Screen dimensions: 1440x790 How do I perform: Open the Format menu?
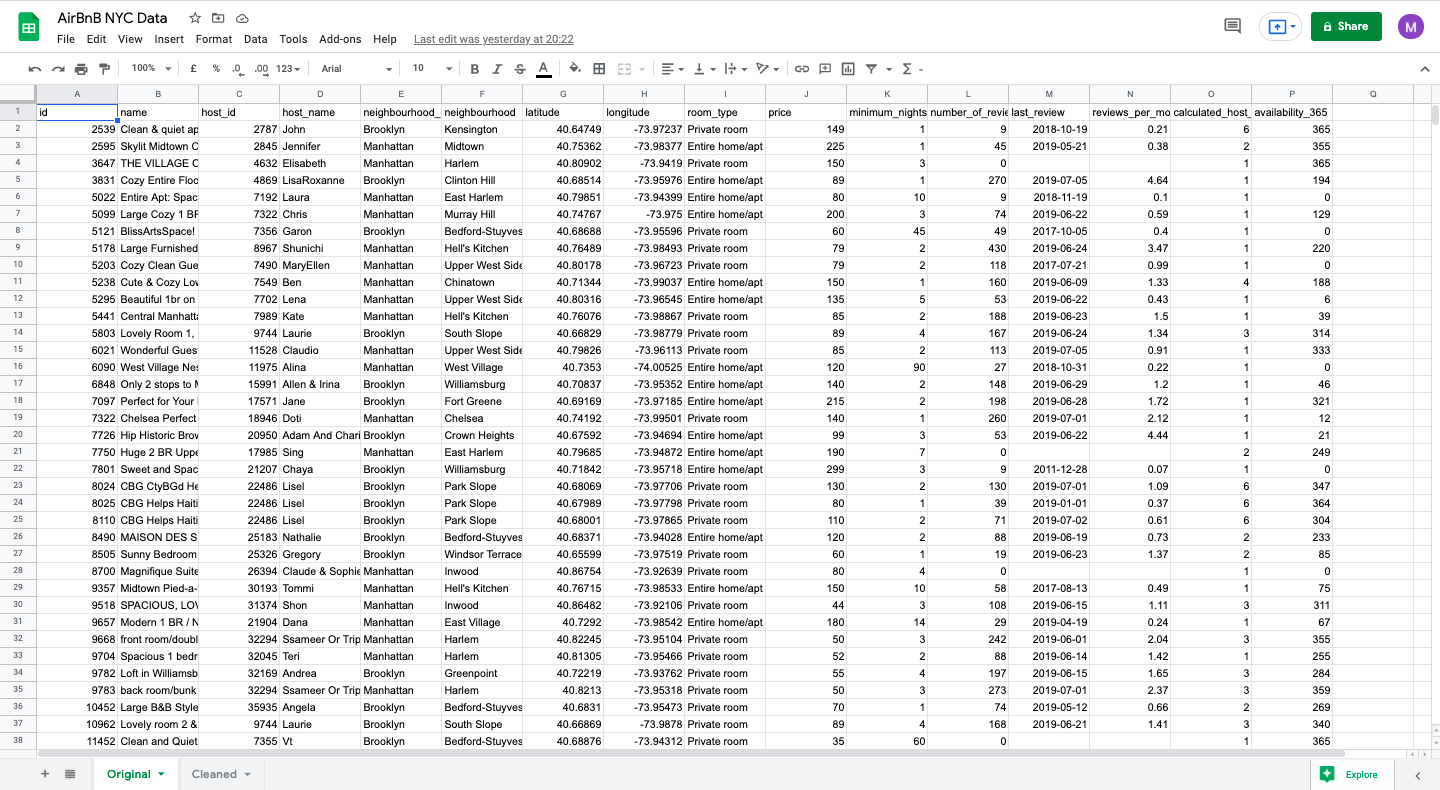214,39
